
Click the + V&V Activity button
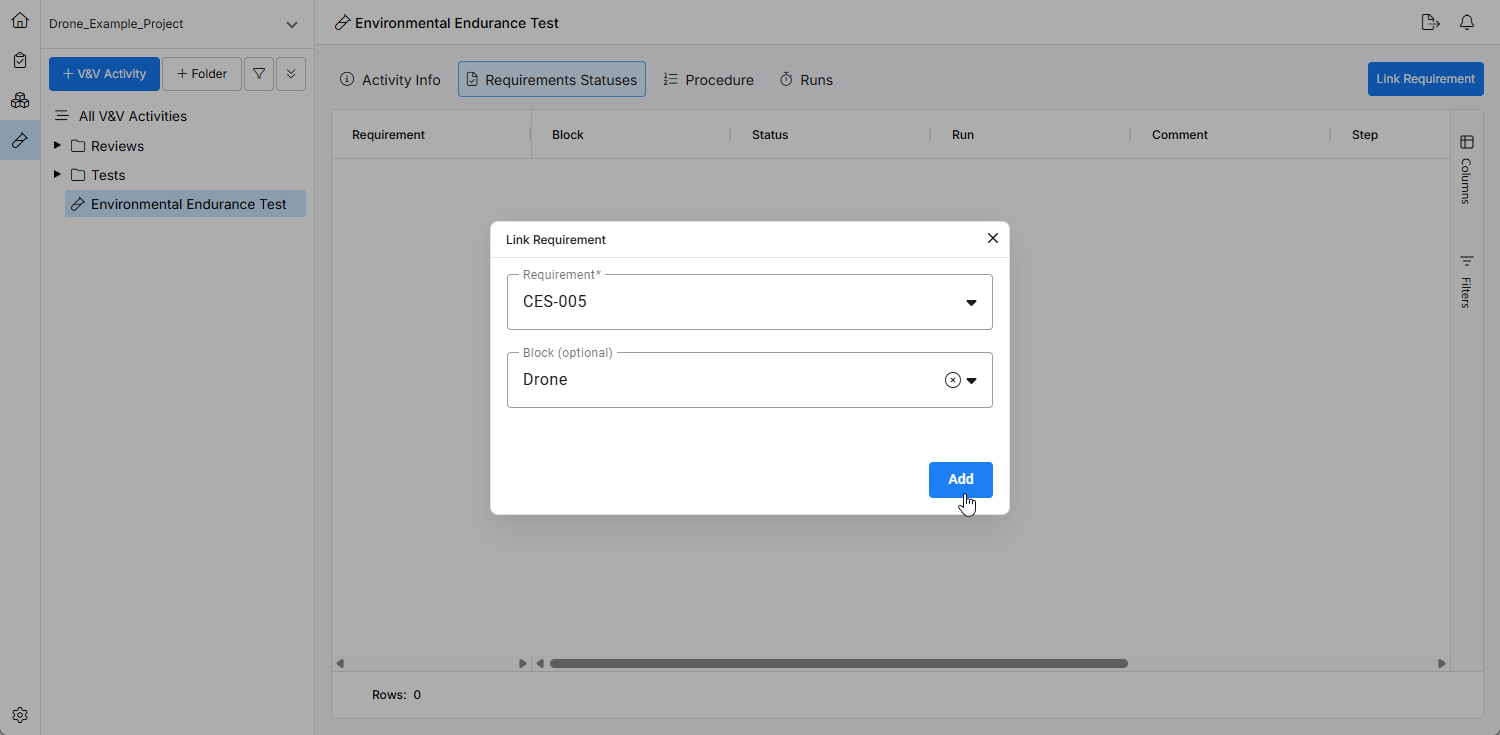click(104, 74)
